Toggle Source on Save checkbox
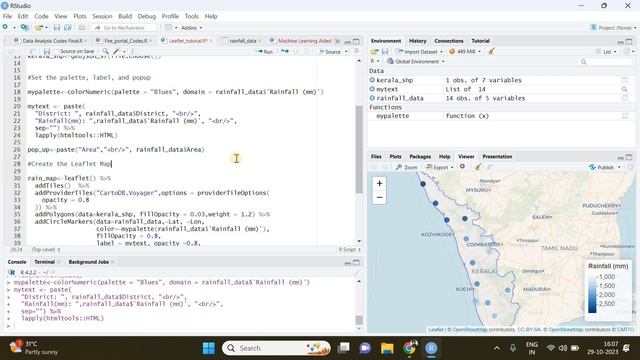The image size is (640, 360). click(57, 52)
